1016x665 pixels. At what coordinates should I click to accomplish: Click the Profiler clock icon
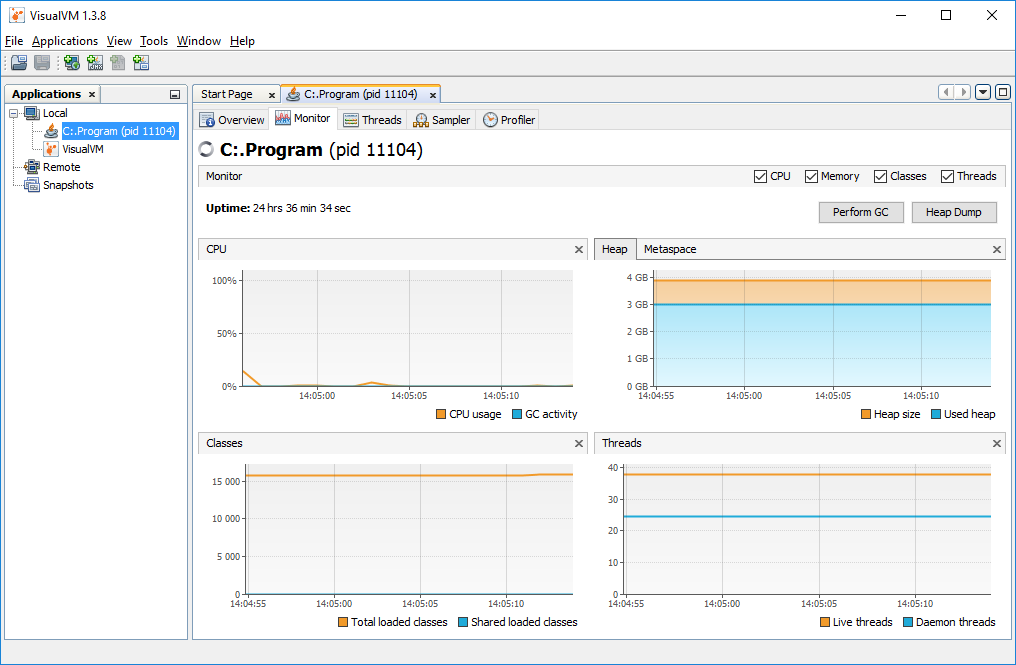491,120
